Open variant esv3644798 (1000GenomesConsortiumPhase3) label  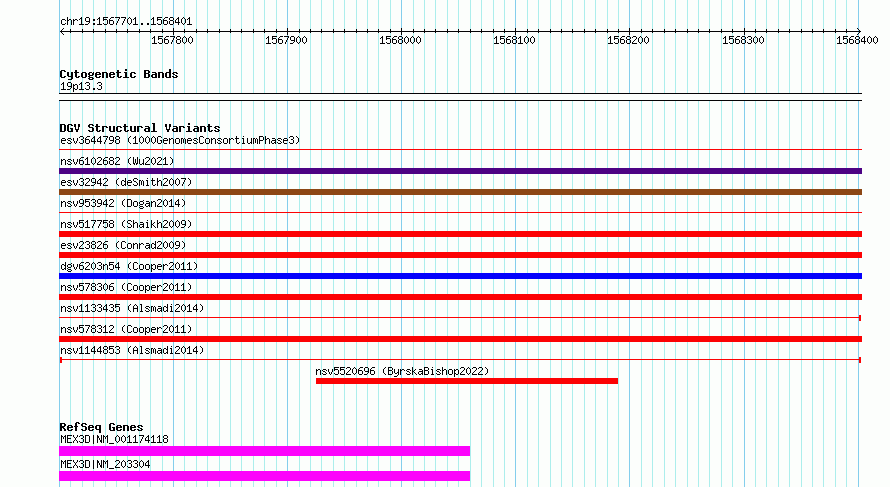coord(180,140)
